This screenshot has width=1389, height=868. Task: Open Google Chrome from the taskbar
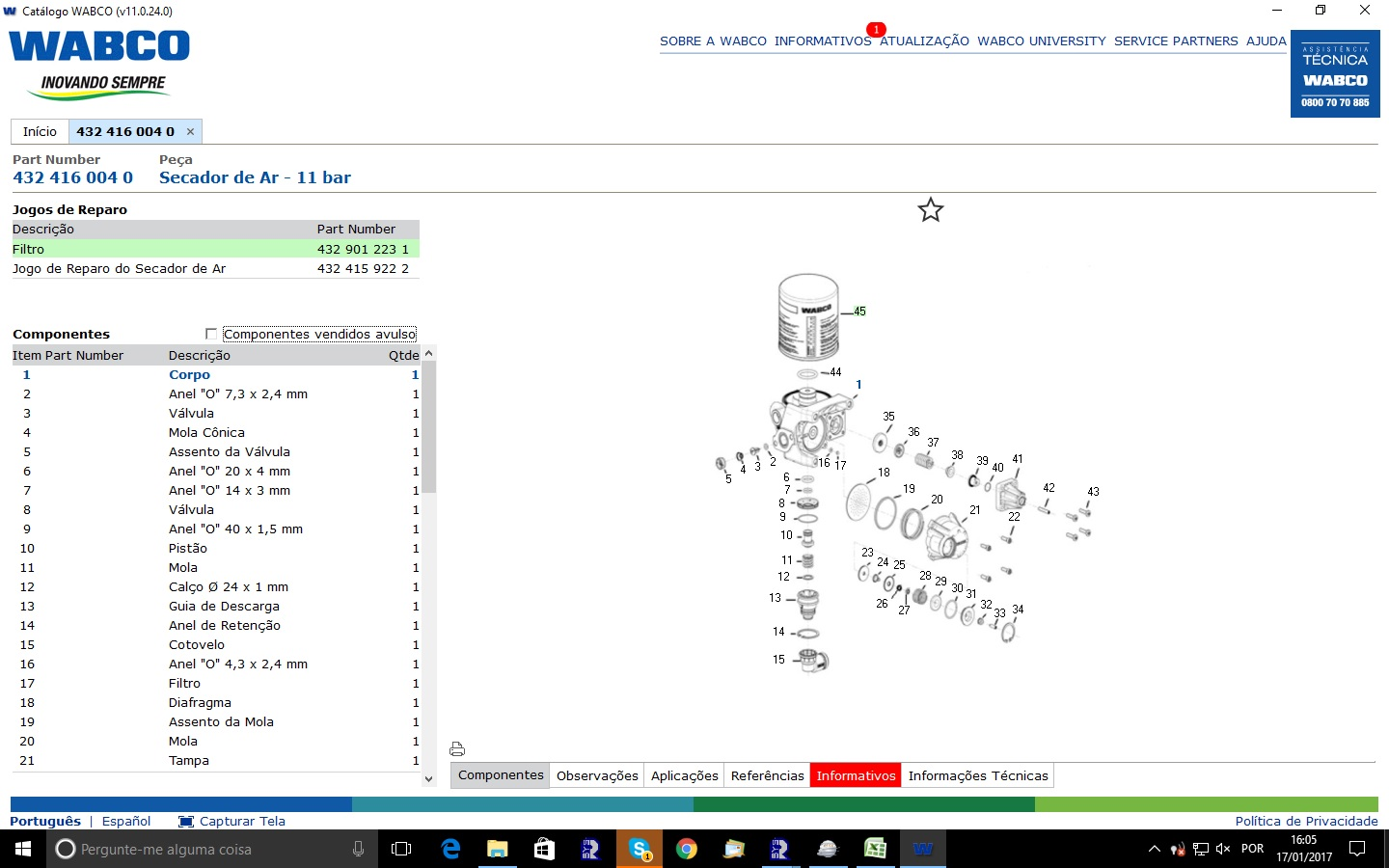tap(687, 849)
